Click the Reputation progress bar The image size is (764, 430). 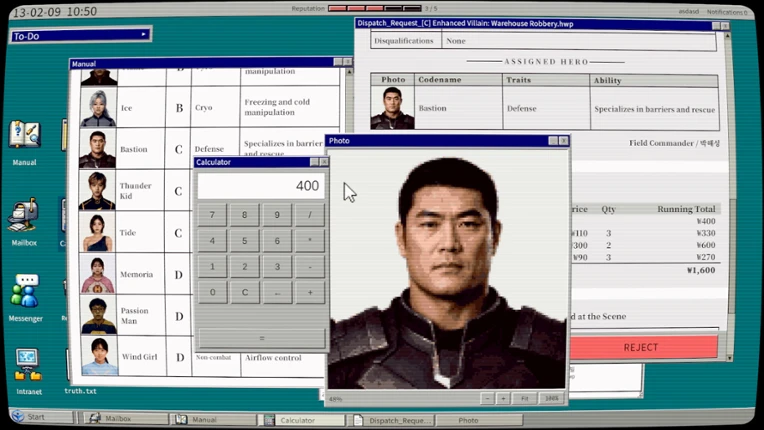pyautogui.click(x=375, y=8)
